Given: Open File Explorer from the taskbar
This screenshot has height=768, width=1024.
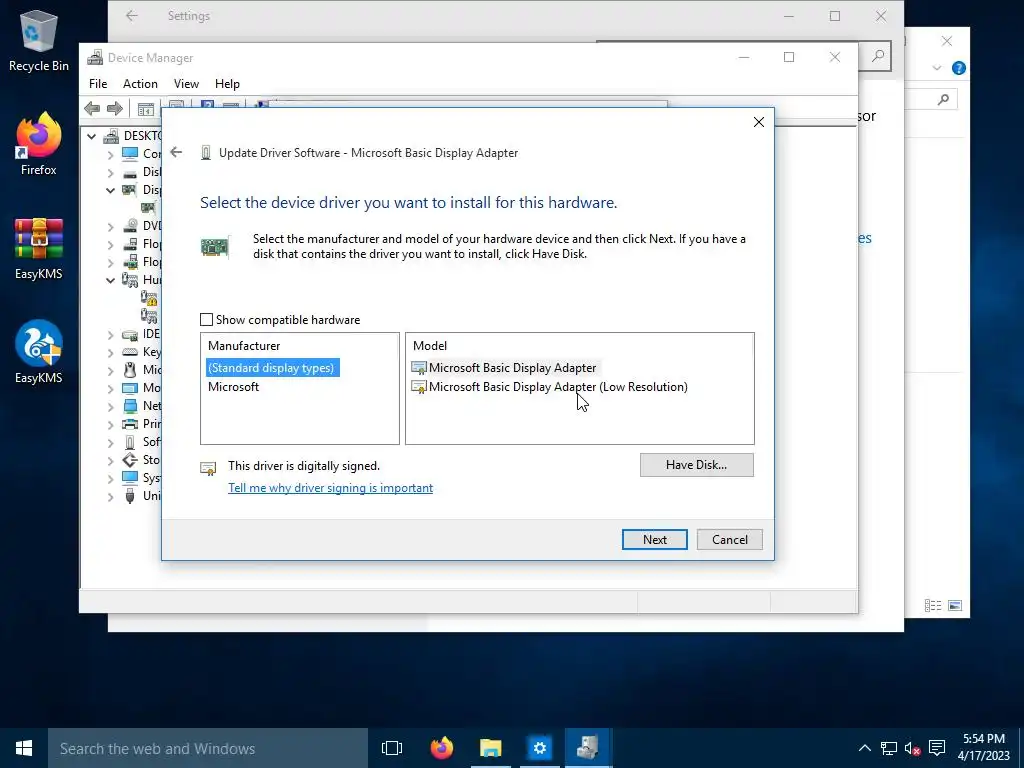Looking at the screenshot, I should coord(490,748).
